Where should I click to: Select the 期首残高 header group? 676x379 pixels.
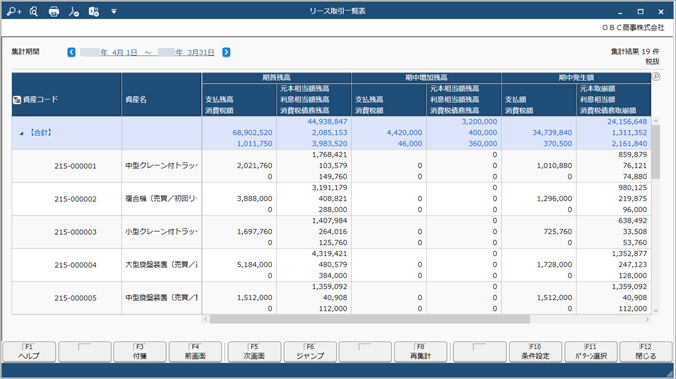[276, 78]
